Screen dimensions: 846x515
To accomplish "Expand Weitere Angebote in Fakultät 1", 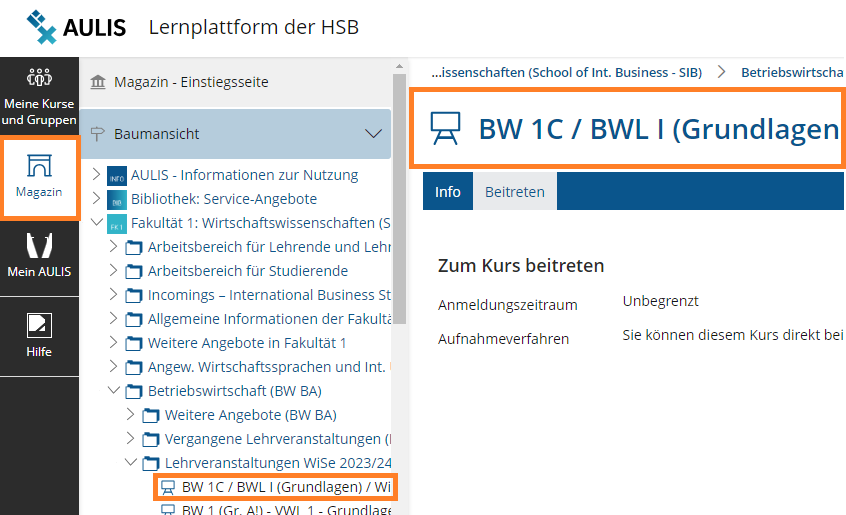I will point(113,342).
